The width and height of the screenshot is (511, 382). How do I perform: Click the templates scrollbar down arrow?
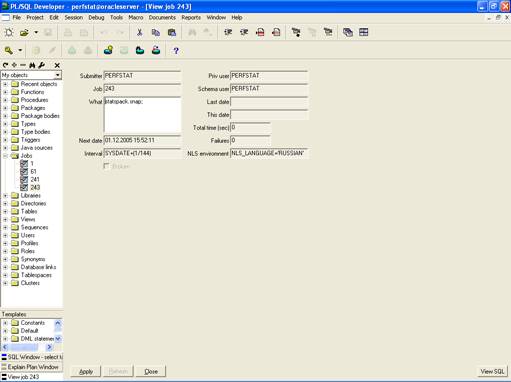58,339
